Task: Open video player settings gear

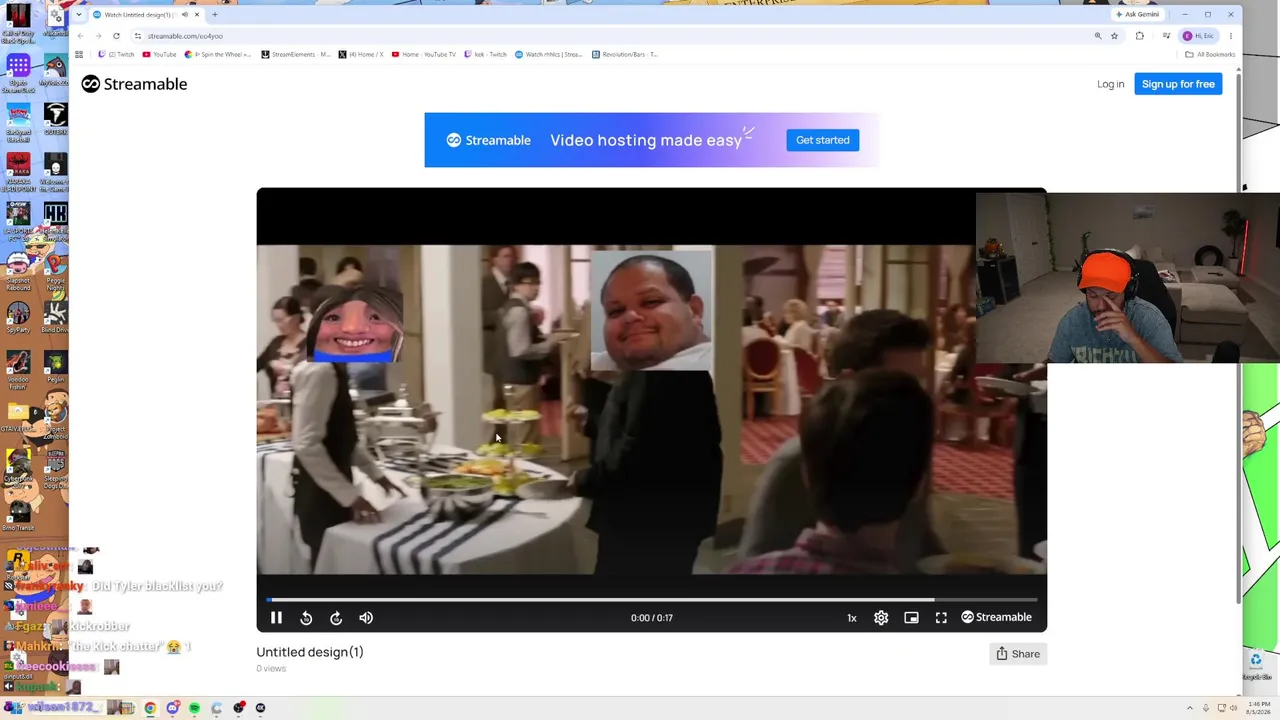Action: (881, 618)
